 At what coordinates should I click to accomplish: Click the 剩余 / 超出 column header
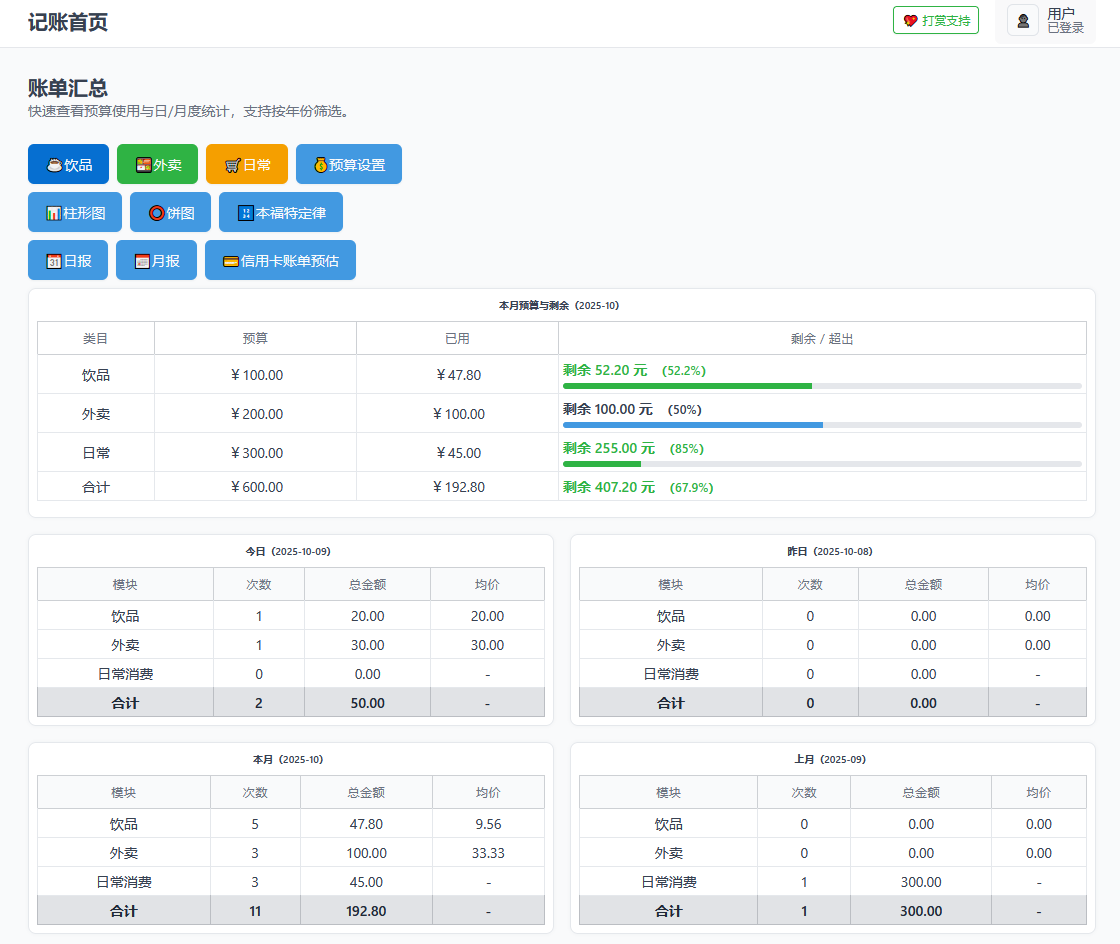tap(821, 338)
